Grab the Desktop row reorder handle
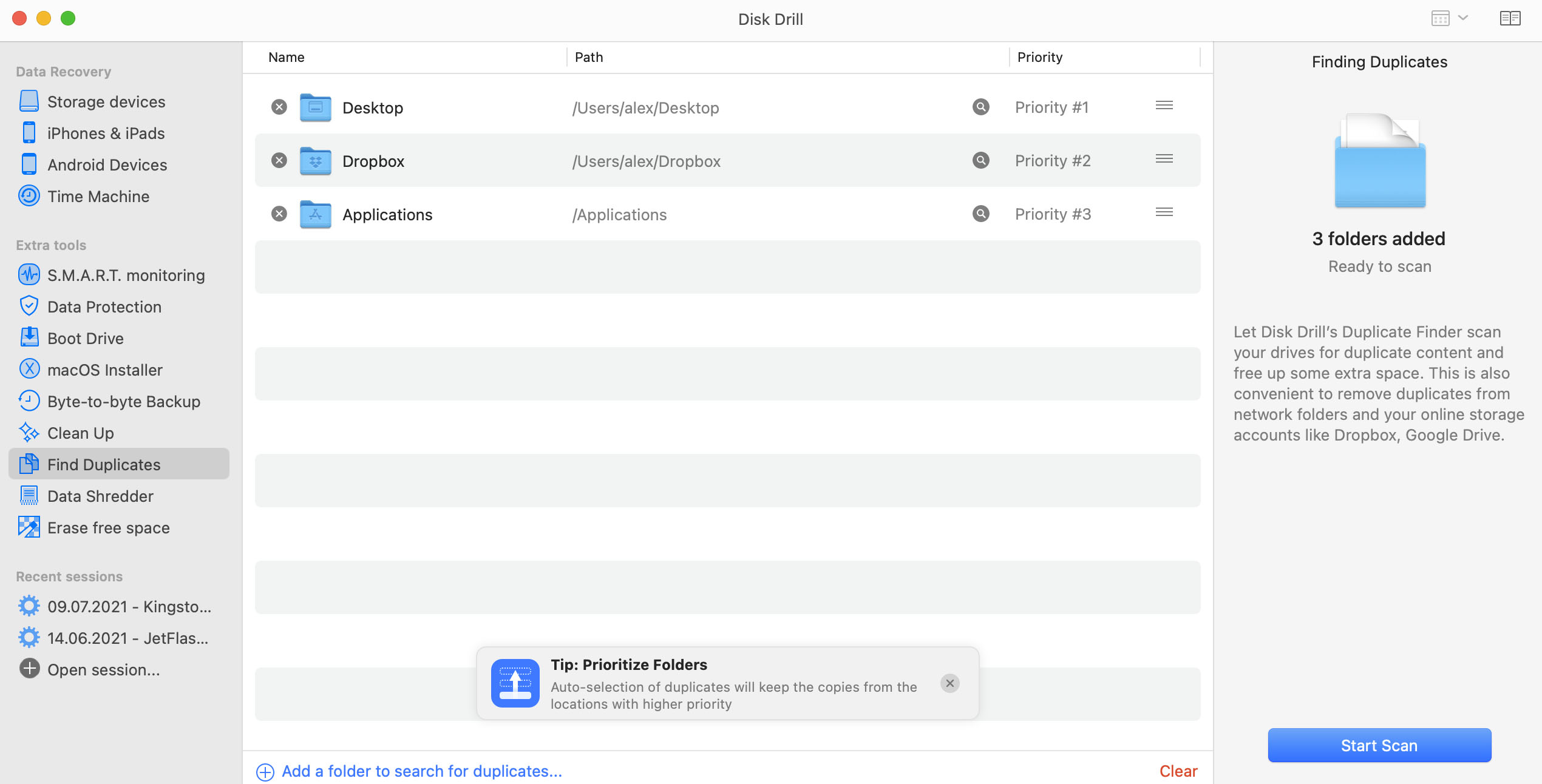 click(x=1164, y=106)
